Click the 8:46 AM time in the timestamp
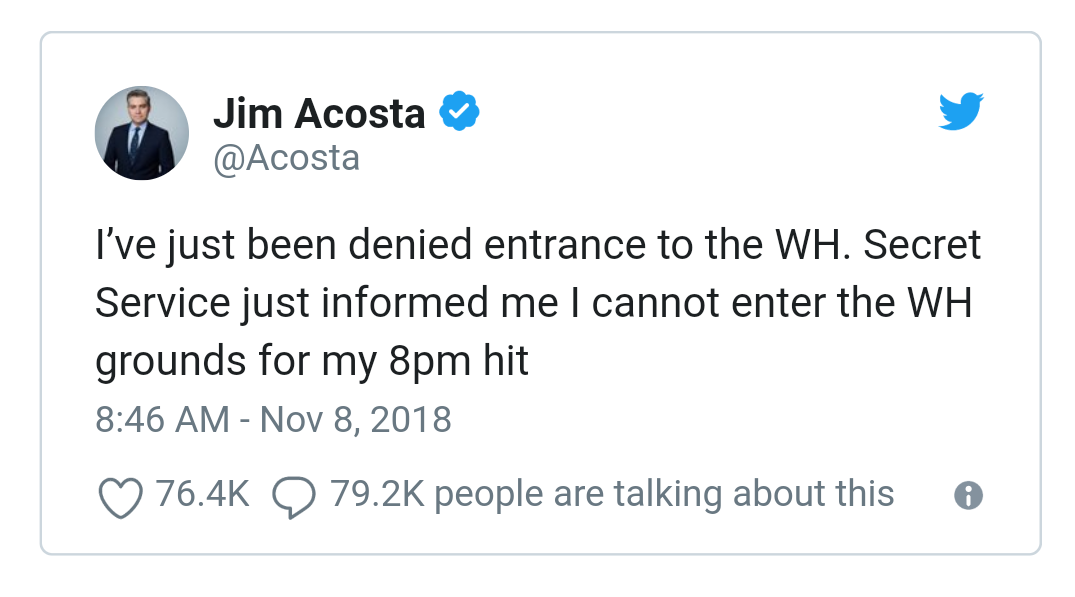 click(x=162, y=419)
